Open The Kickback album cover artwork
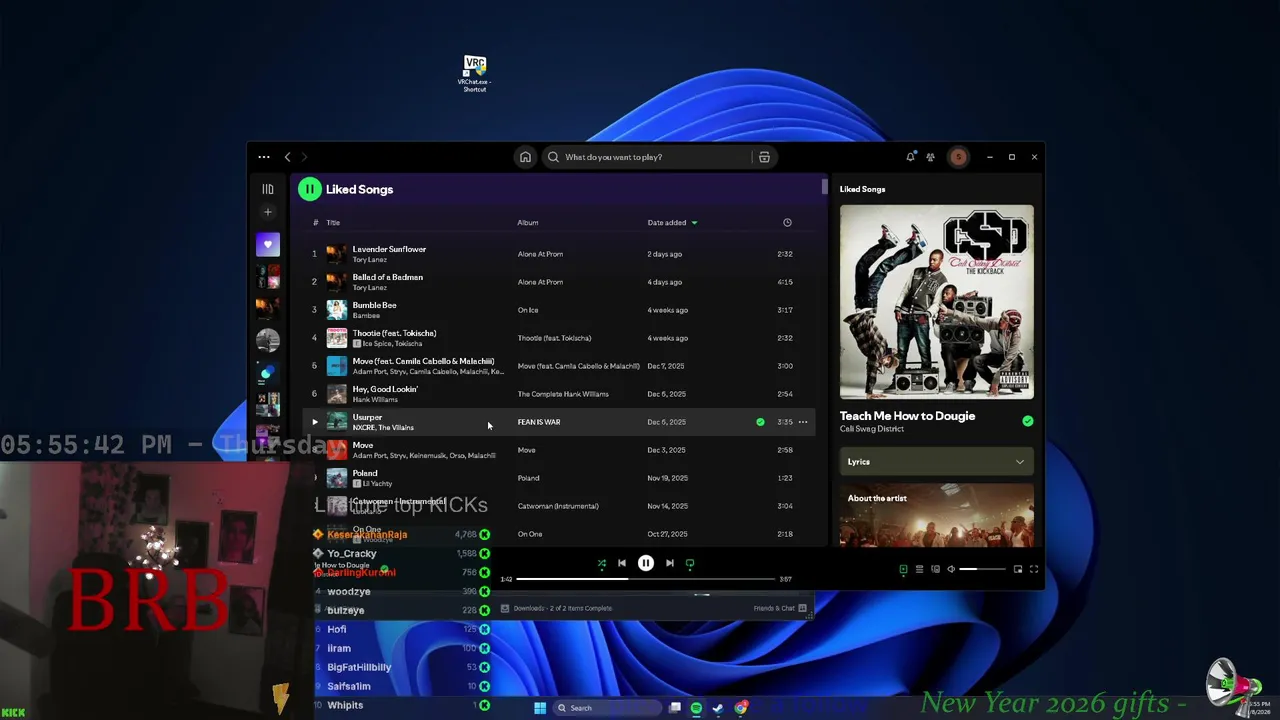The height and width of the screenshot is (720, 1280). click(937, 301)
